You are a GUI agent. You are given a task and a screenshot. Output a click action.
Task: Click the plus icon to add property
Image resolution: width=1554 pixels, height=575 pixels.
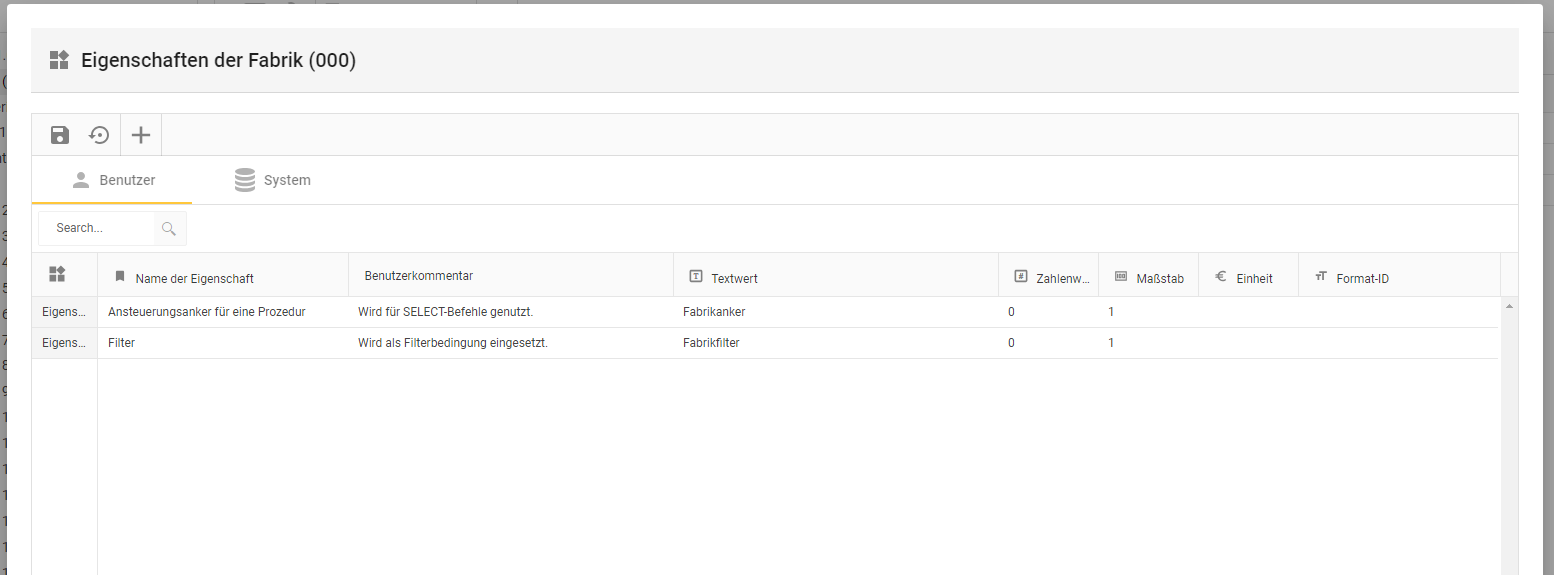141,135
